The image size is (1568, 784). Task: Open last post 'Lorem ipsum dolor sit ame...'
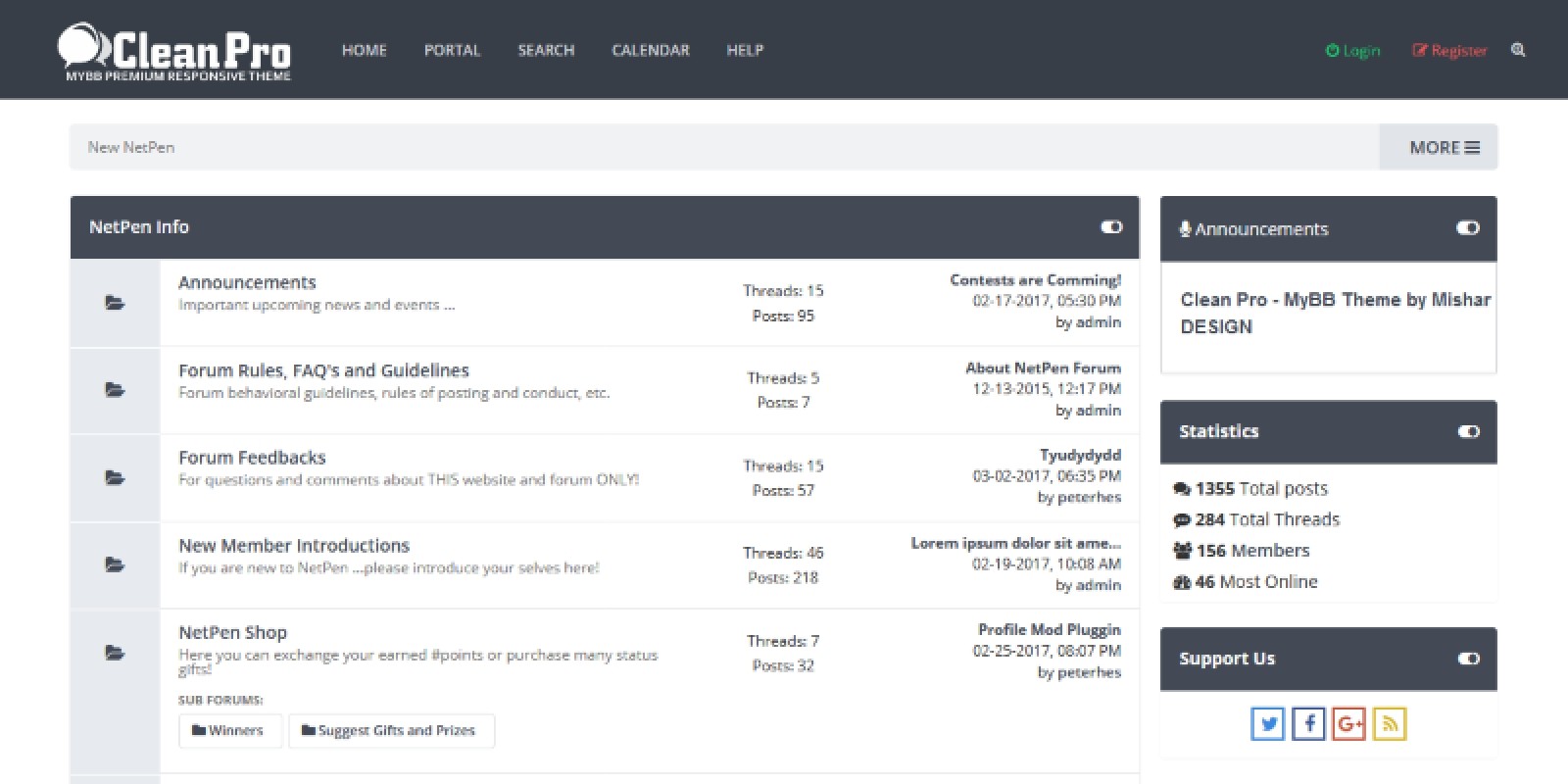coord(1015,543)
